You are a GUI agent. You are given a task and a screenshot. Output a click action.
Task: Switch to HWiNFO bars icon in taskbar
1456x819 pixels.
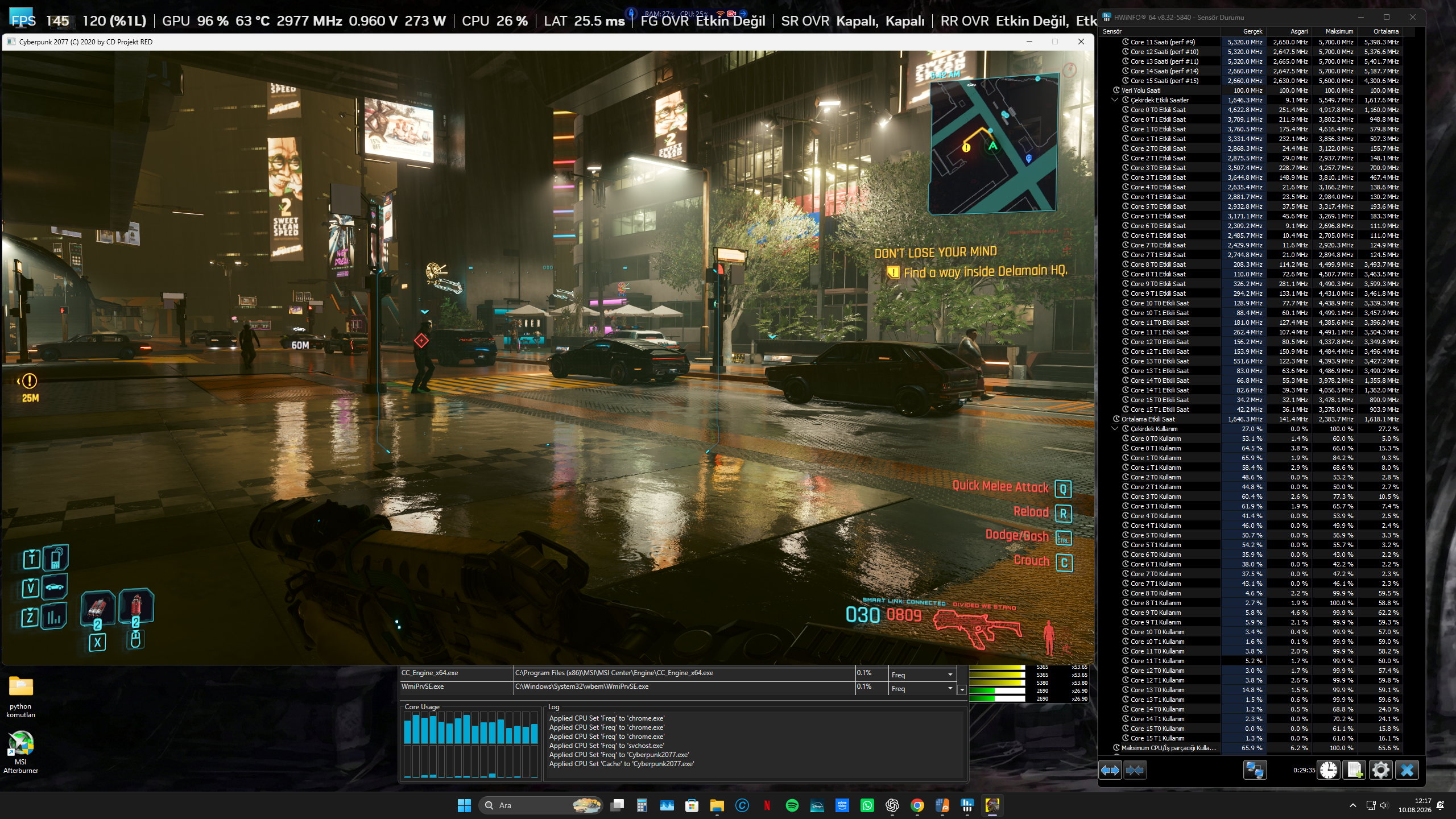967,805
